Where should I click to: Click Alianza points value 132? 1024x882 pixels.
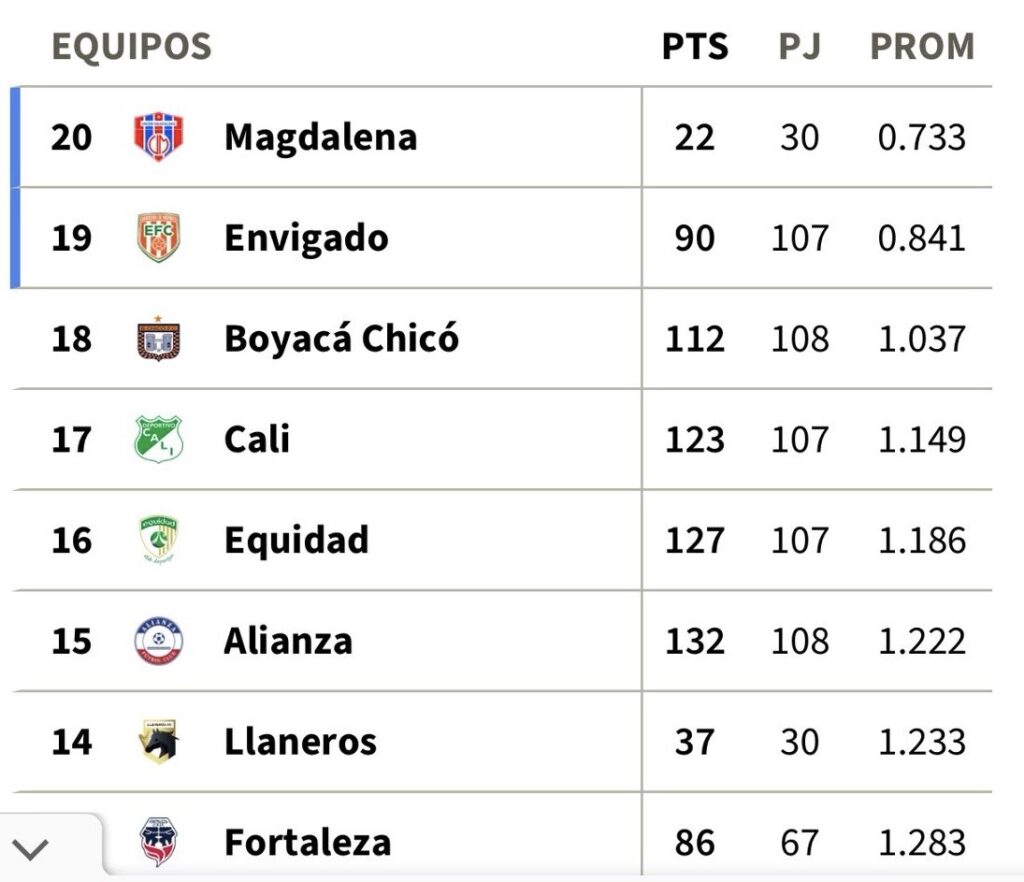(x=695, y=641)
